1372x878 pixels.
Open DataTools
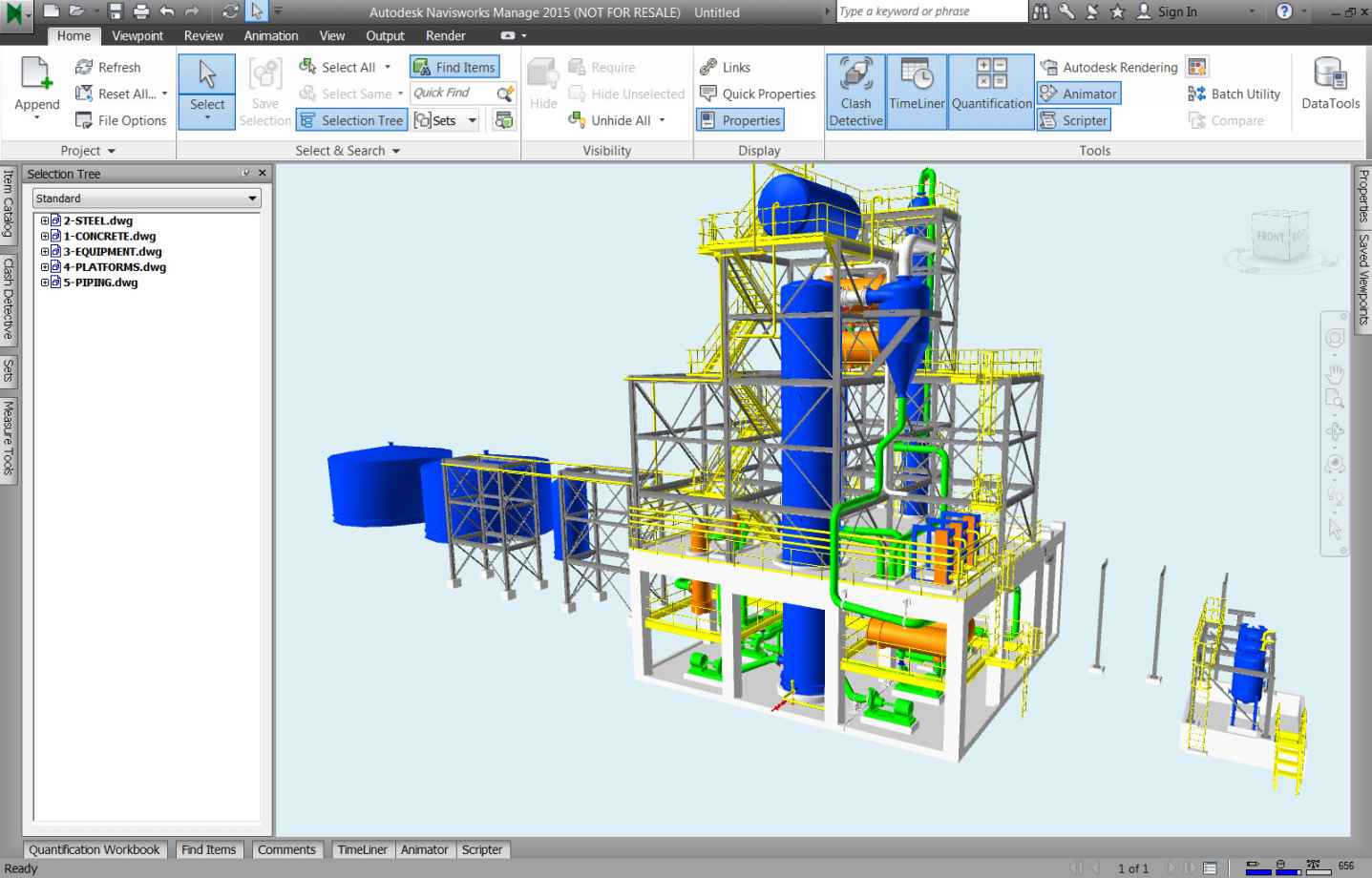tap(1330, 83)
